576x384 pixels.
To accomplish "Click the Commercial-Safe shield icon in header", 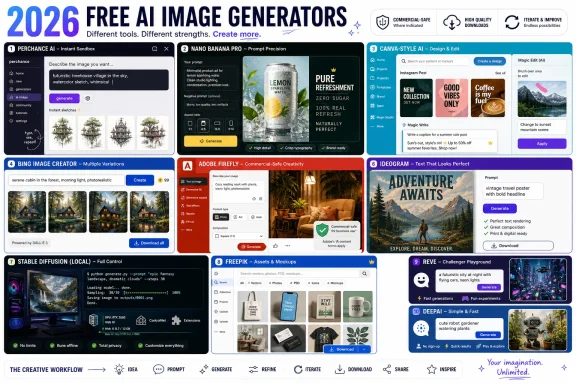I will point(382,22).
